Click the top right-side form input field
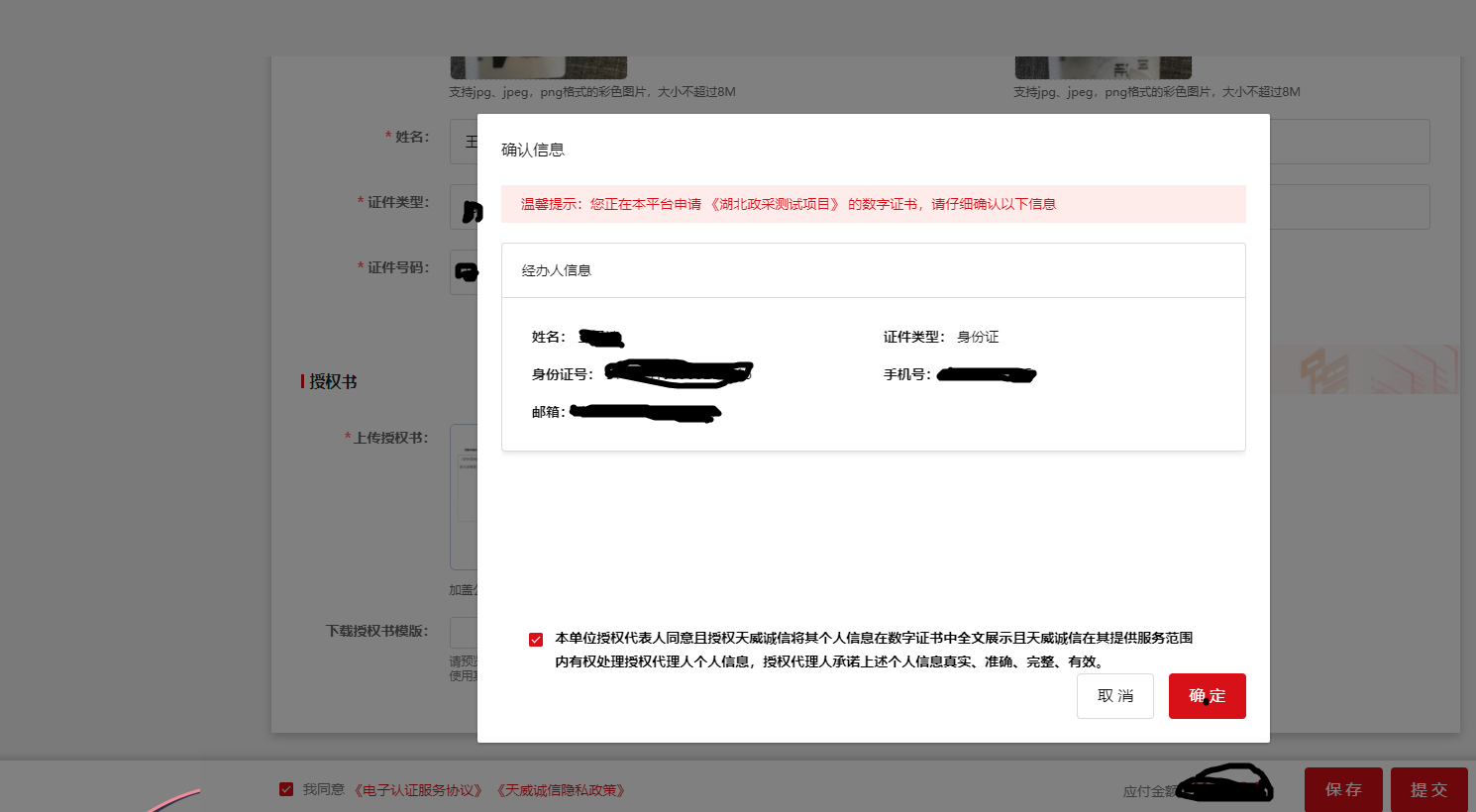This screenshot has height=812, width=1476. point(1349,142)
